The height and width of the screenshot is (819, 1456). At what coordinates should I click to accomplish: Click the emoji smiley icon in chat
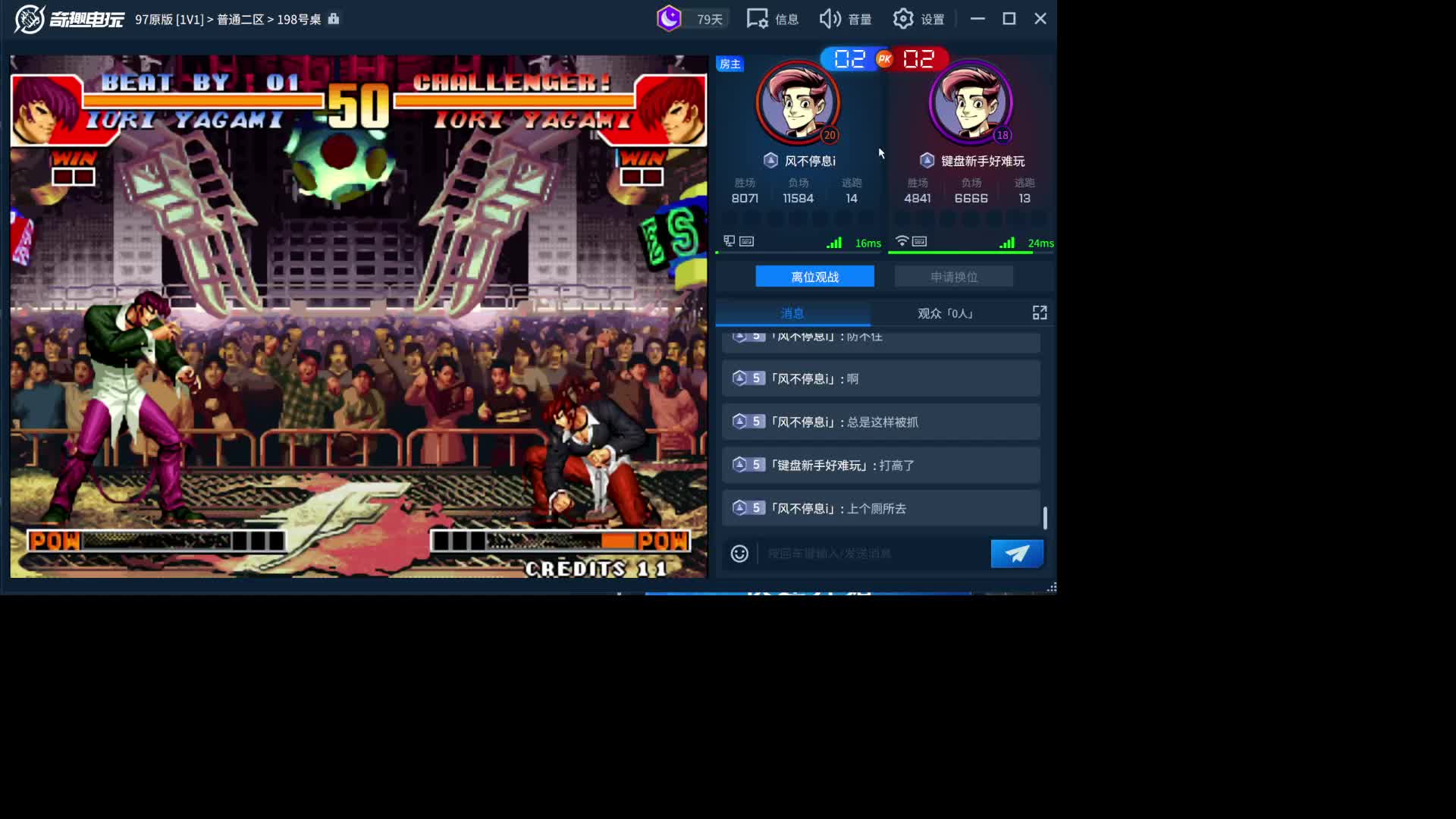pos(739,554)
